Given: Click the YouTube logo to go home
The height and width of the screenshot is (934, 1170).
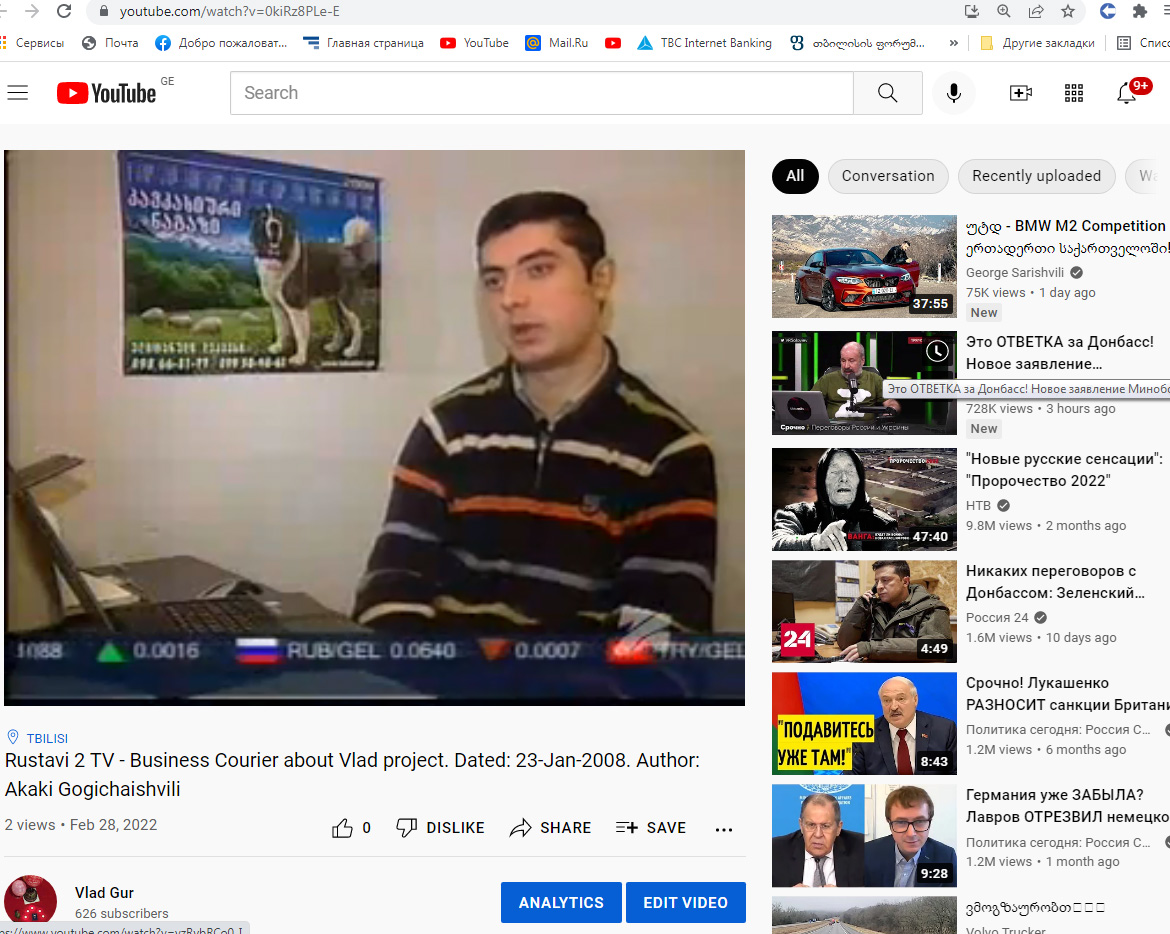Looking at the screenshot, I should pyautogui.click(x=106, y=93).
